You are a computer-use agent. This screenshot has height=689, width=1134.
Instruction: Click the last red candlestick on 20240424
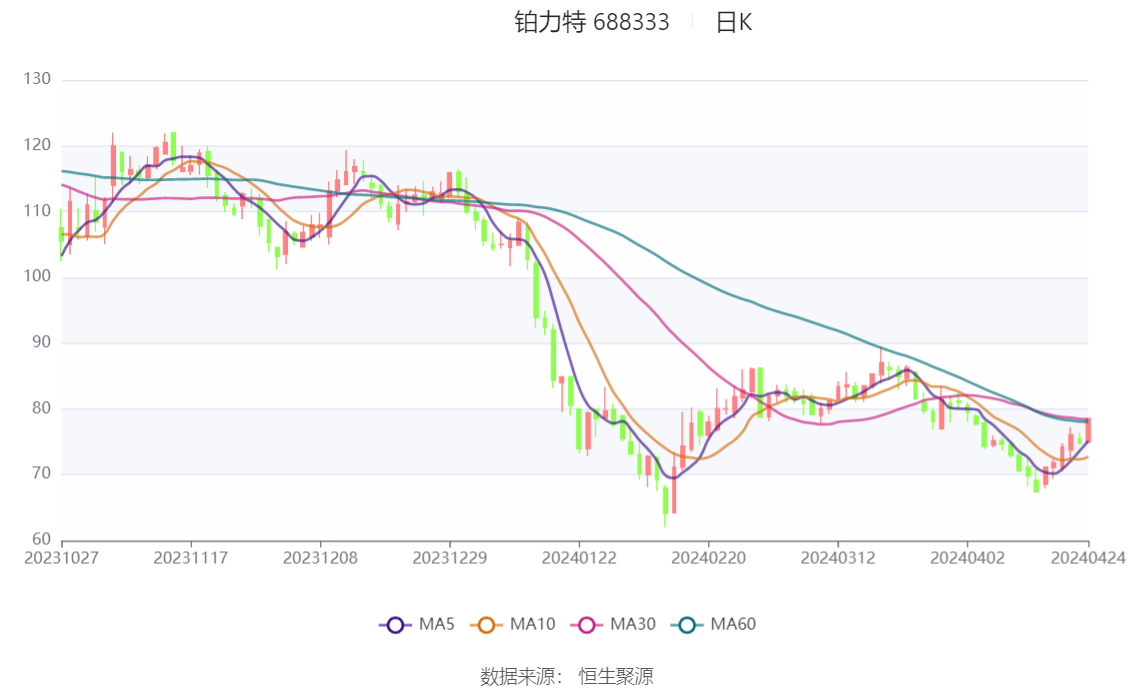(1088, 430)
